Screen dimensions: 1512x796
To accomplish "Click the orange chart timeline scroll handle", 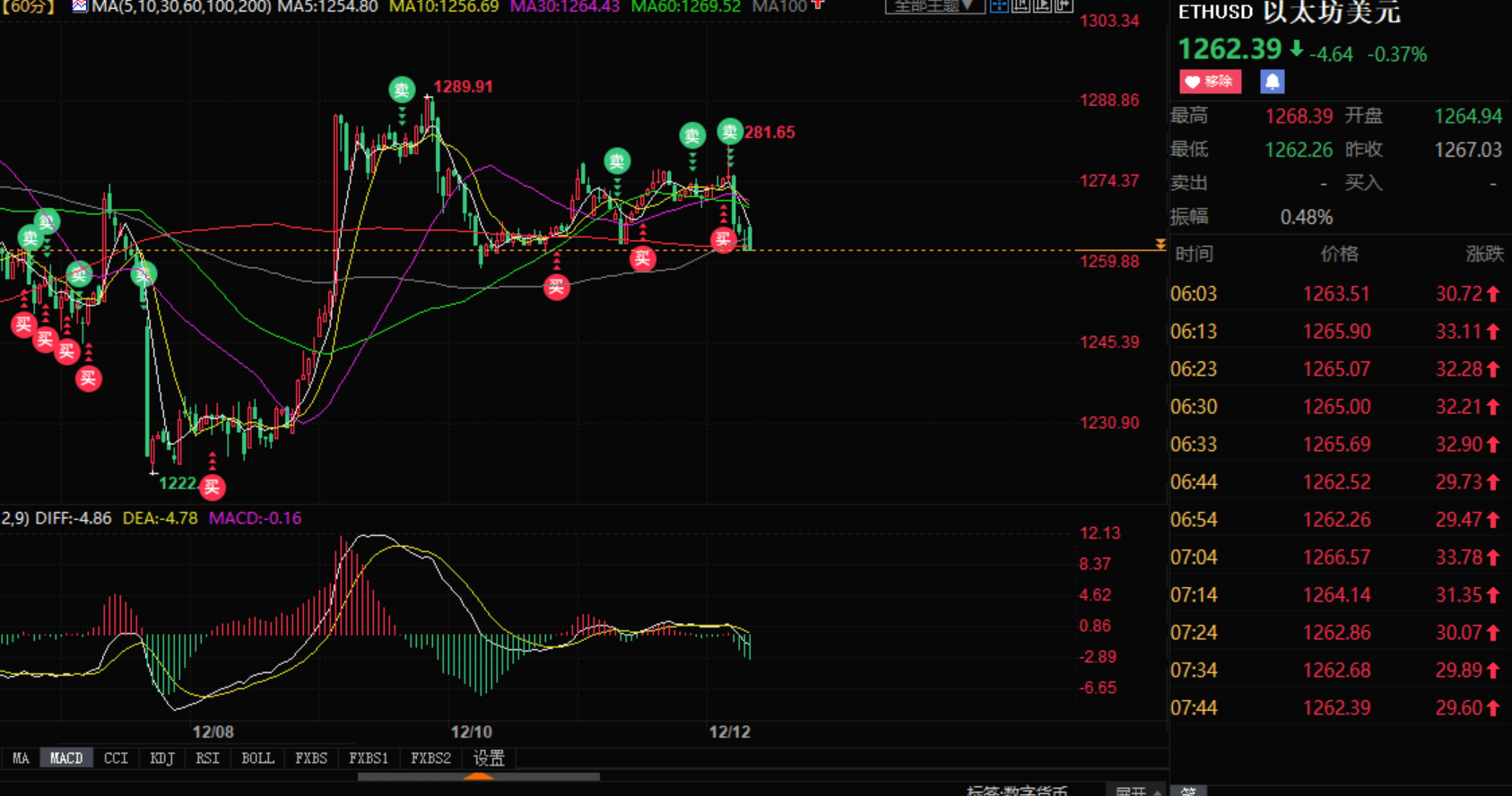I will coord(479,776).
